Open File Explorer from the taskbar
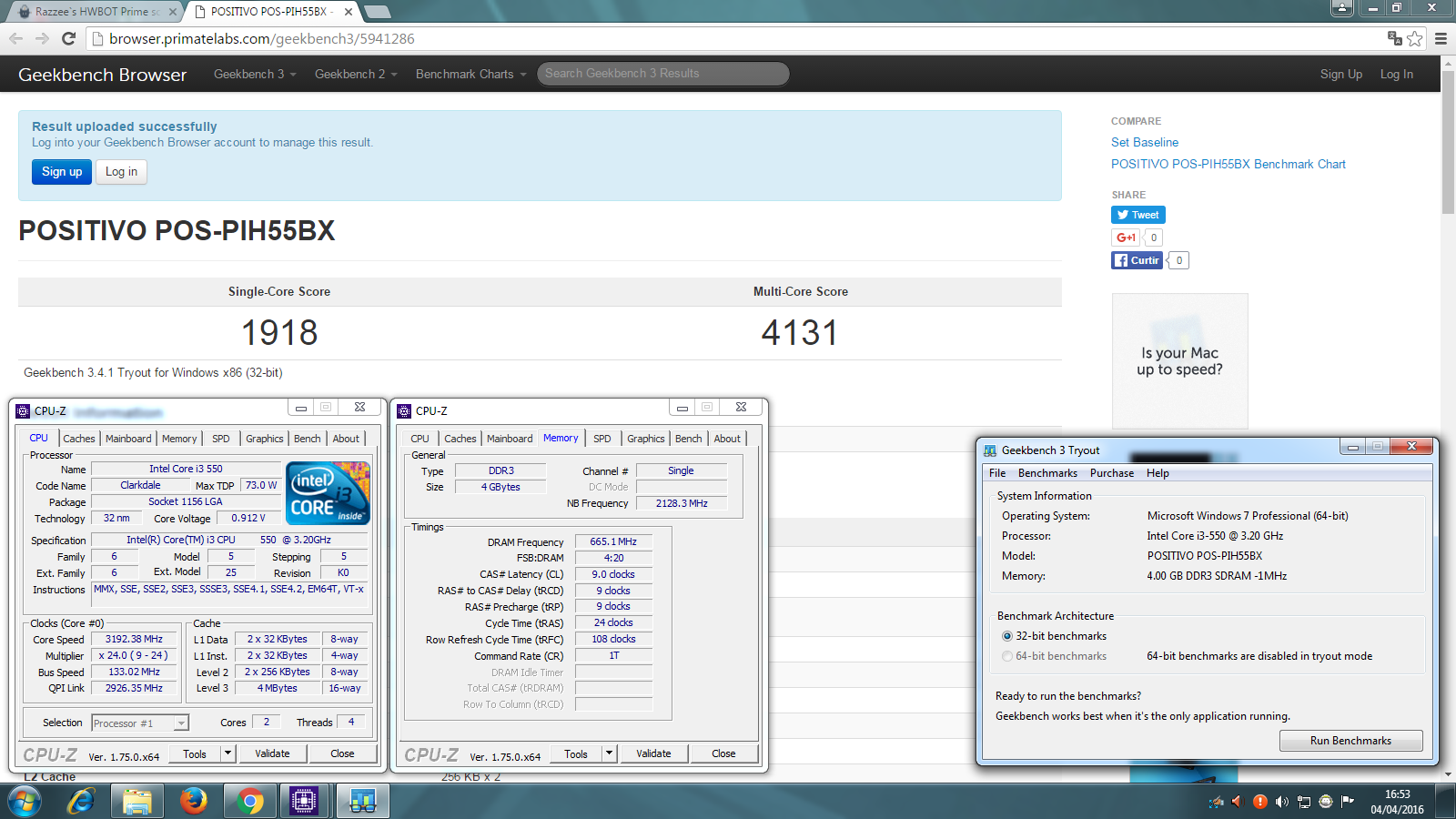The height and width of the screenshot is (819, 1456). click(x=137, y=801)
